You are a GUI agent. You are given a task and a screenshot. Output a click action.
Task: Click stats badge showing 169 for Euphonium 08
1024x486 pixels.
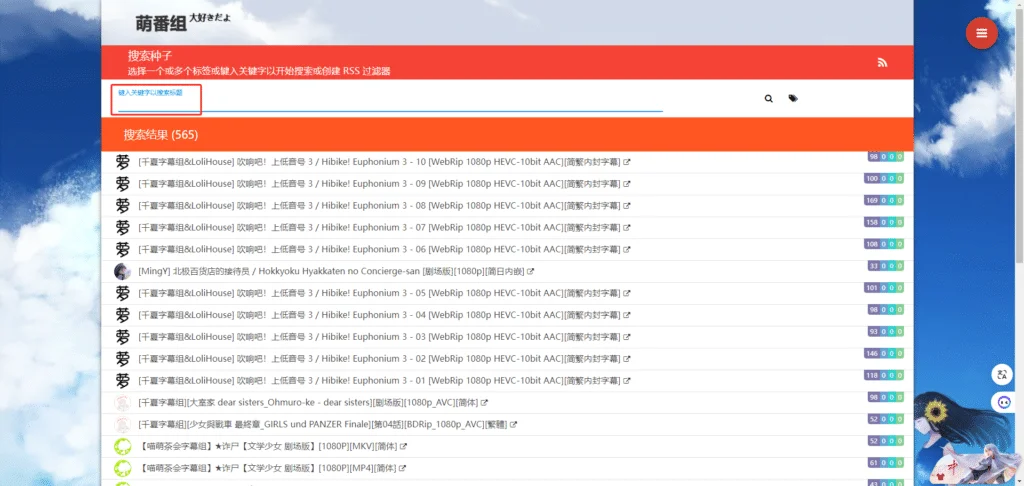click(x=883, y=201)
